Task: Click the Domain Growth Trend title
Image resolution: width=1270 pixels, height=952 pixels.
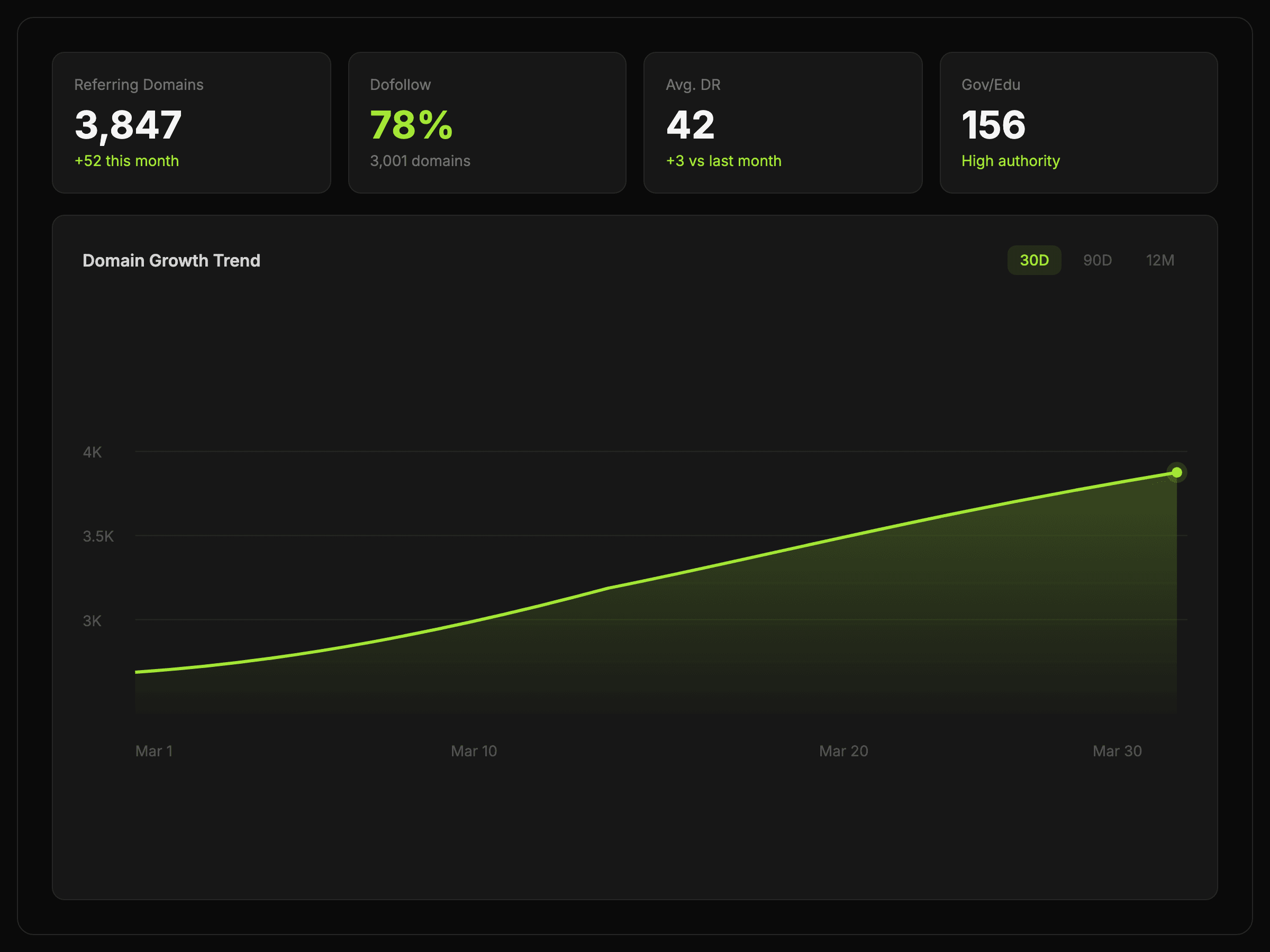Action: point(171,261)
